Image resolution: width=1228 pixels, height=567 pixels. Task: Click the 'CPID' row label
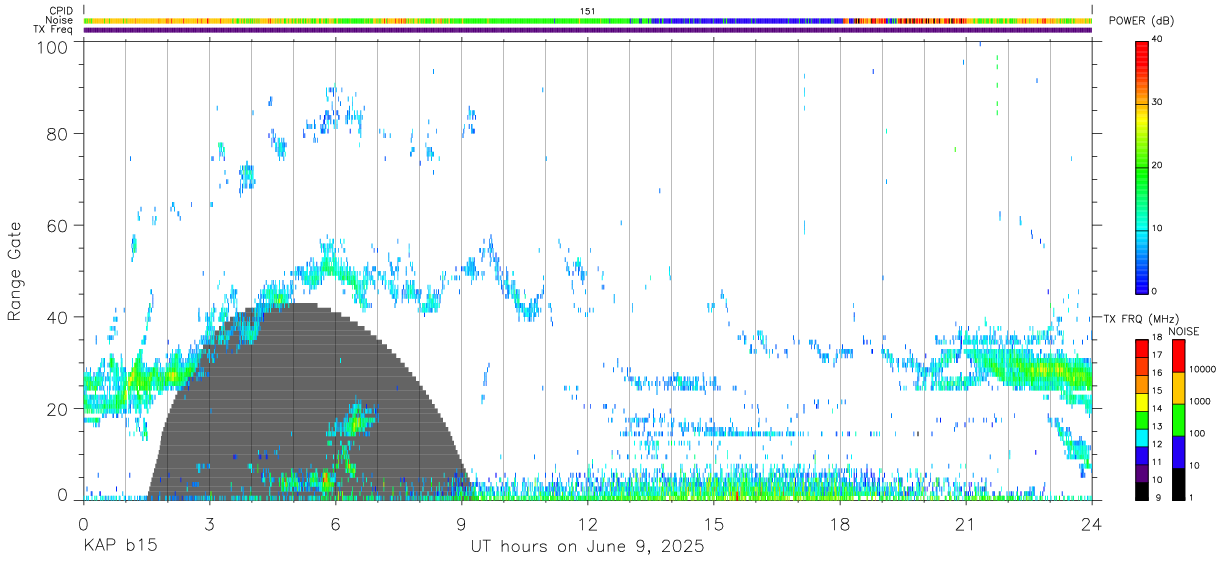click(61, 10)
